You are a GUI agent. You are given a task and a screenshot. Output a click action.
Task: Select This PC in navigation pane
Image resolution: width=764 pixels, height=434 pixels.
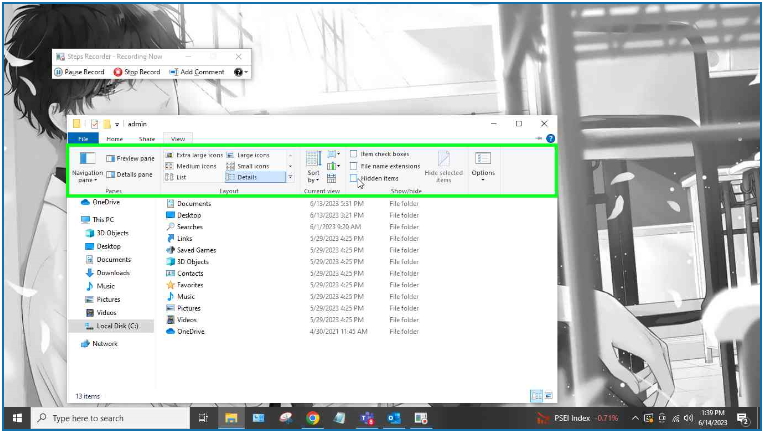point(97,220)
